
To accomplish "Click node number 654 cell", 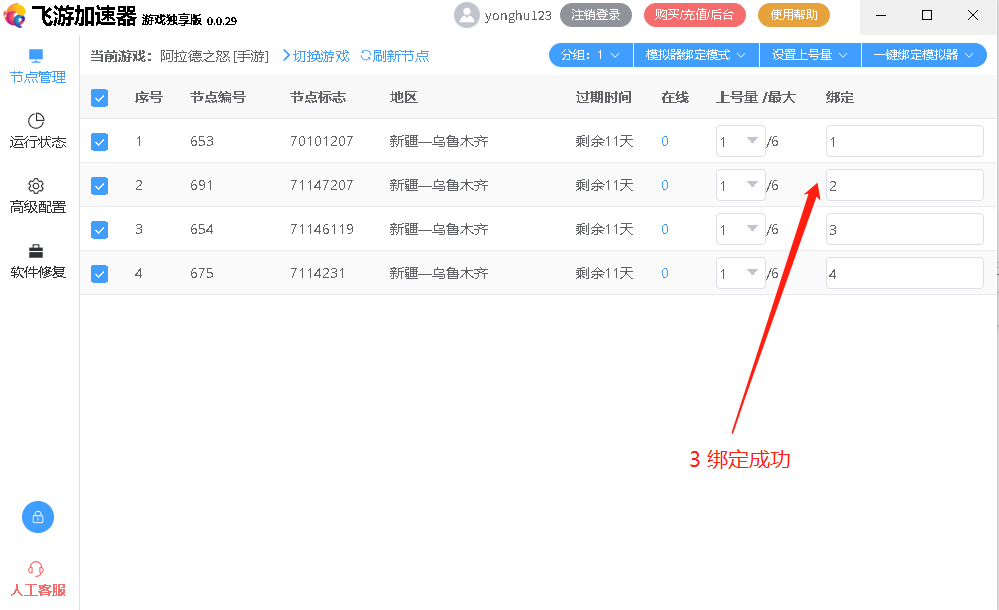I will (201, 229).
